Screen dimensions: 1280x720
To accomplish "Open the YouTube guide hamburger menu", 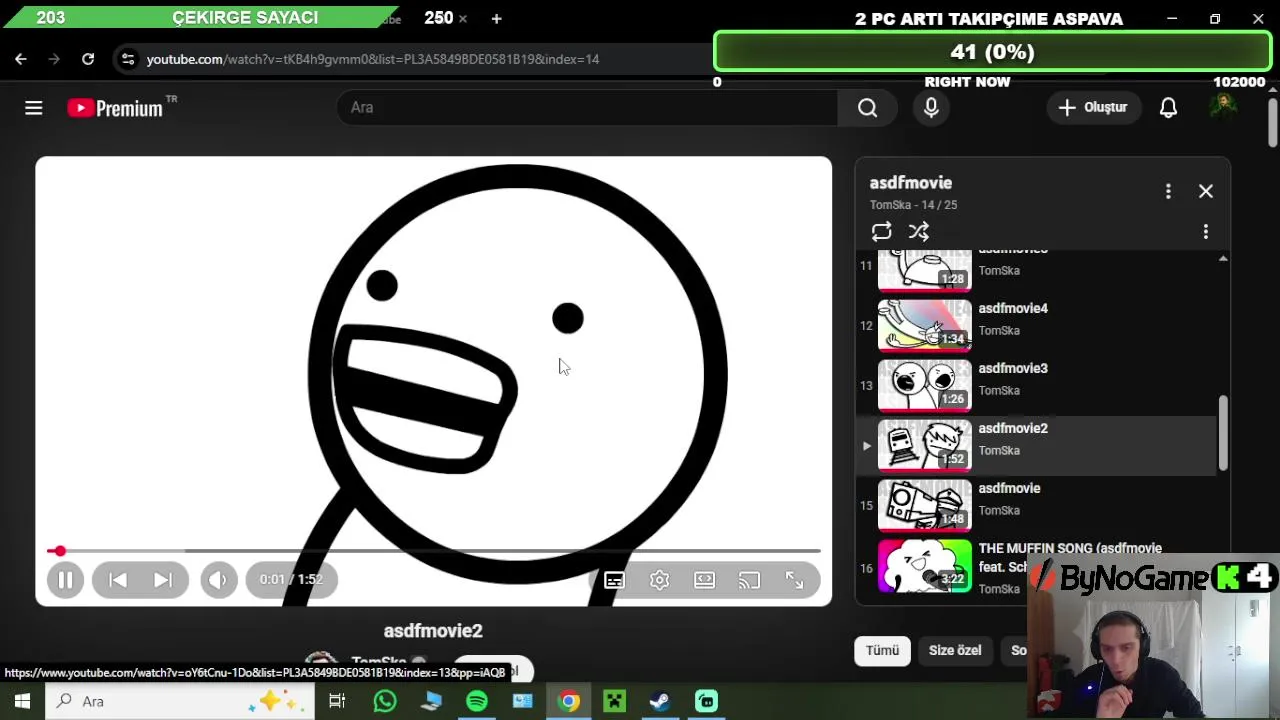I will (34, 108).
